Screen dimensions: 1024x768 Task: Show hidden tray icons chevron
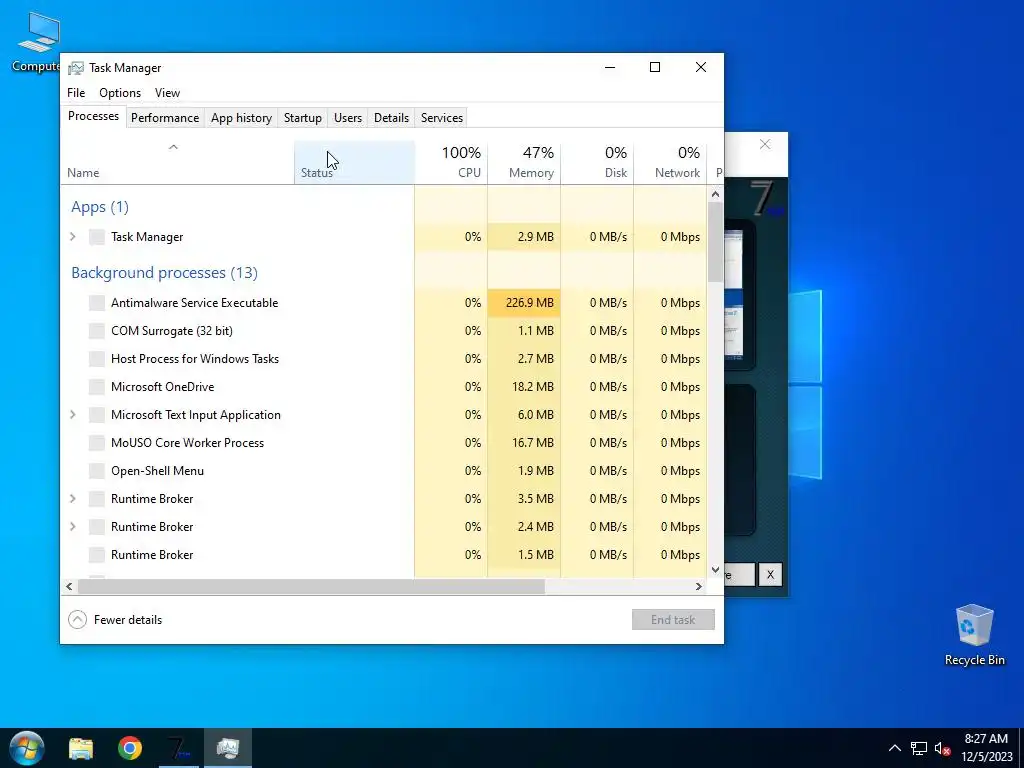tap(895, 748)
